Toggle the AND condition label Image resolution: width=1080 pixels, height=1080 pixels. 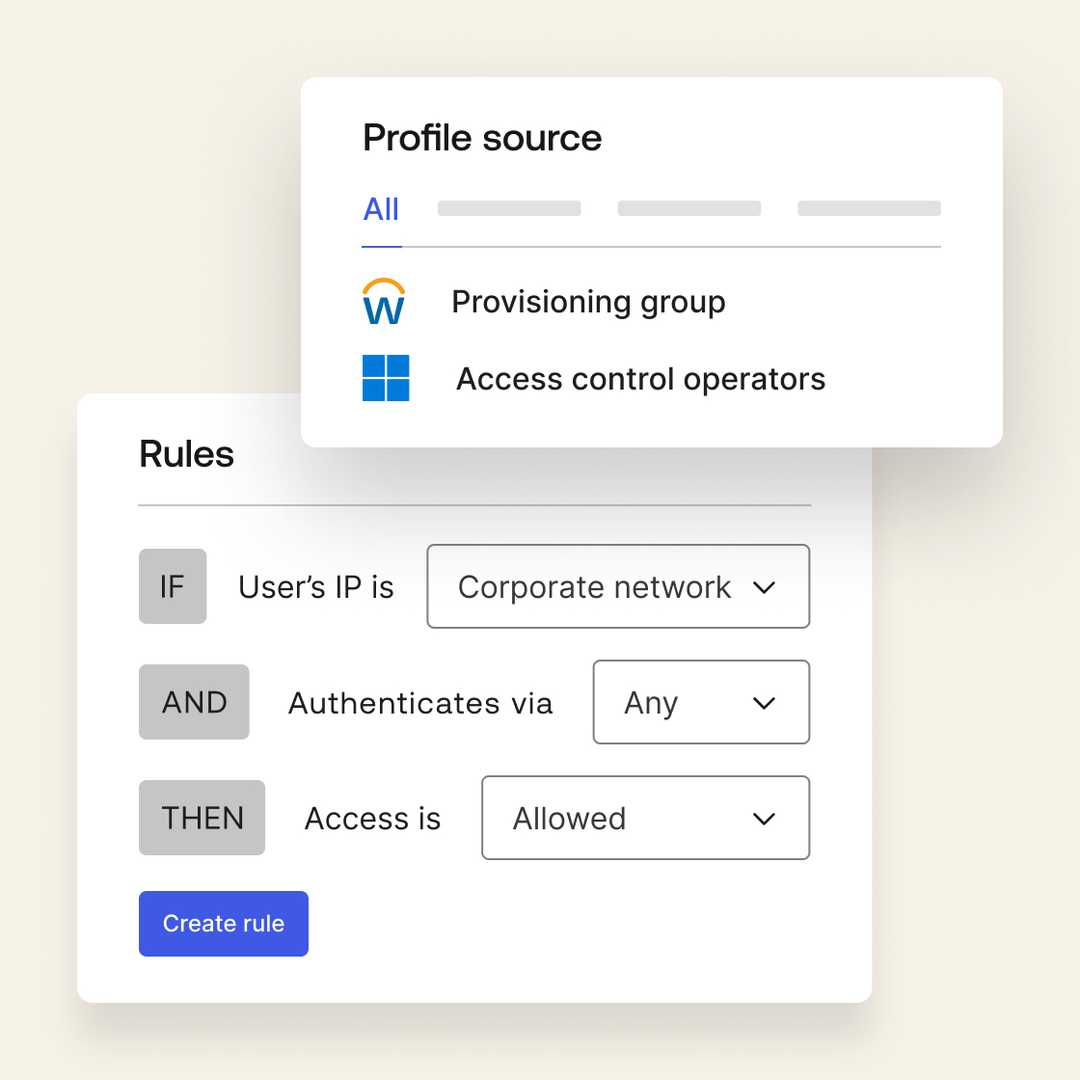194,702
